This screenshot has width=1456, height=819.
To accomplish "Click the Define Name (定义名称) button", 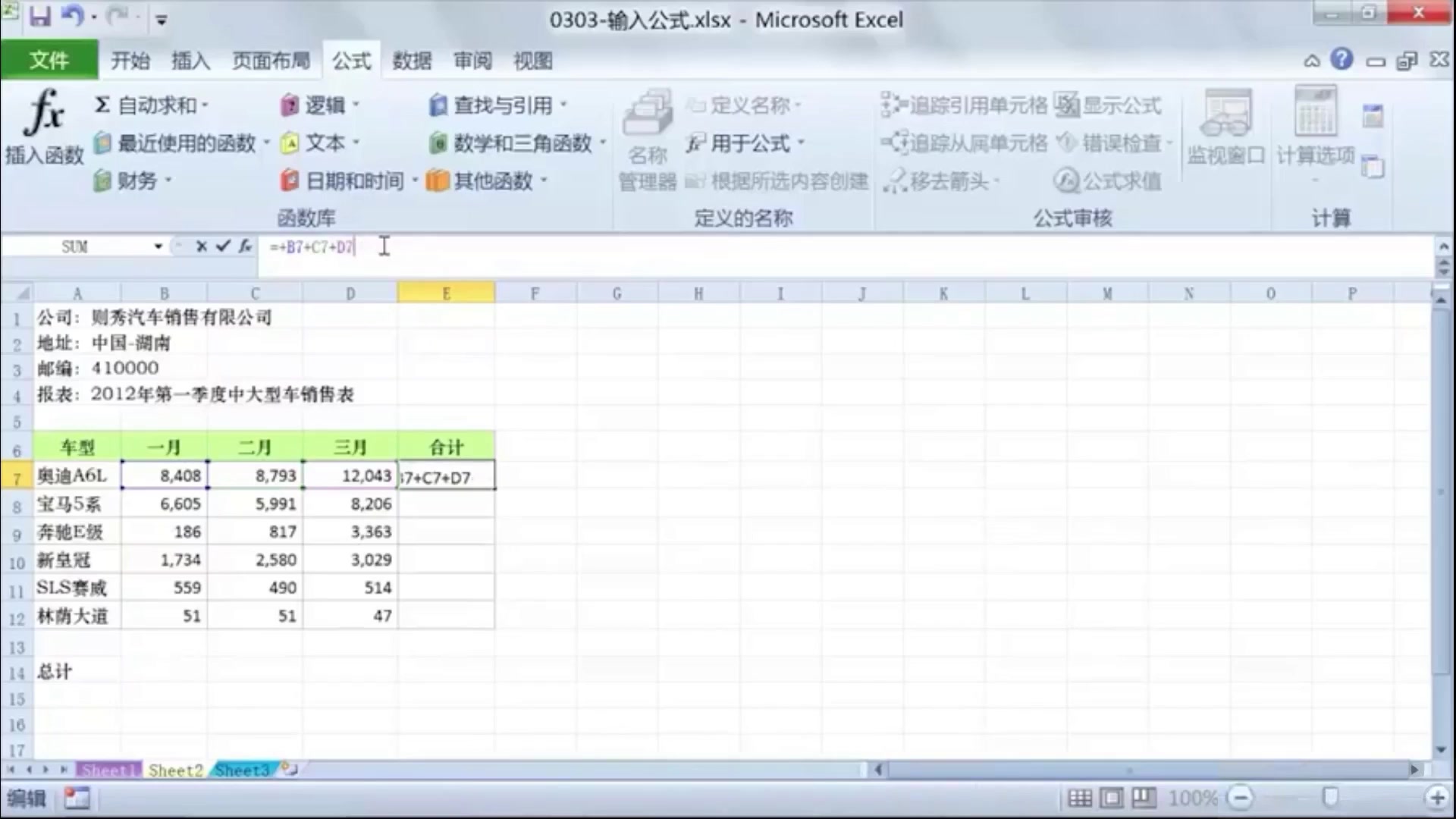I will click(x=745, y=105).
